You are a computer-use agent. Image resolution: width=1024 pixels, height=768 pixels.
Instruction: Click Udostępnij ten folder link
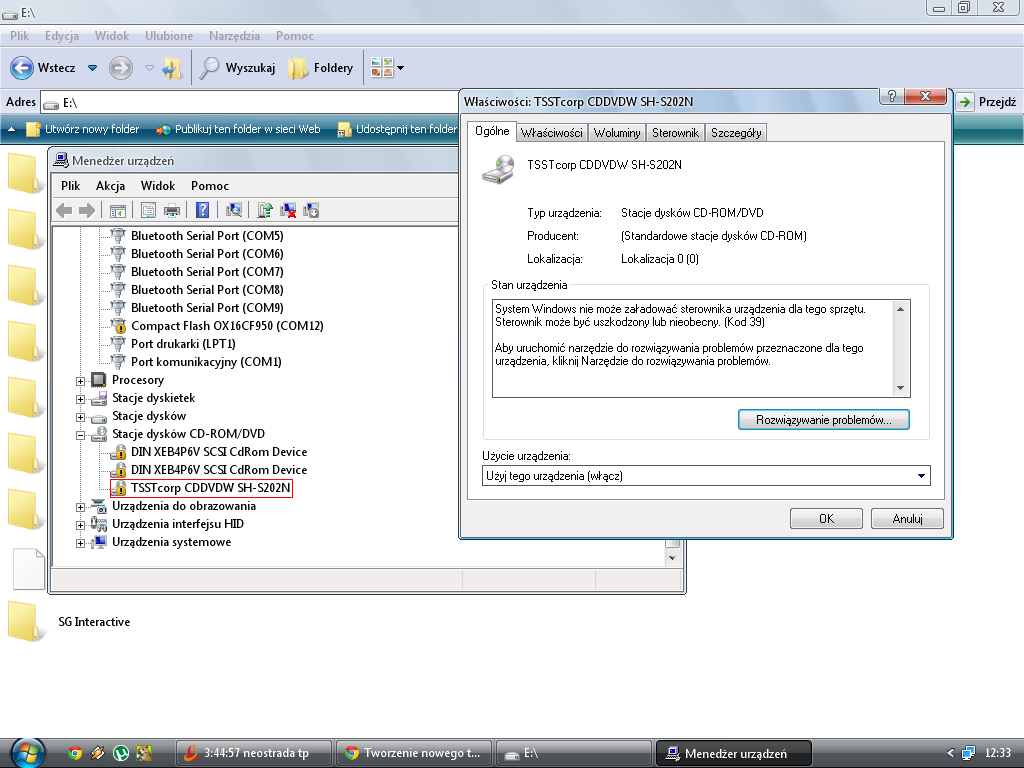pos(397,129)
